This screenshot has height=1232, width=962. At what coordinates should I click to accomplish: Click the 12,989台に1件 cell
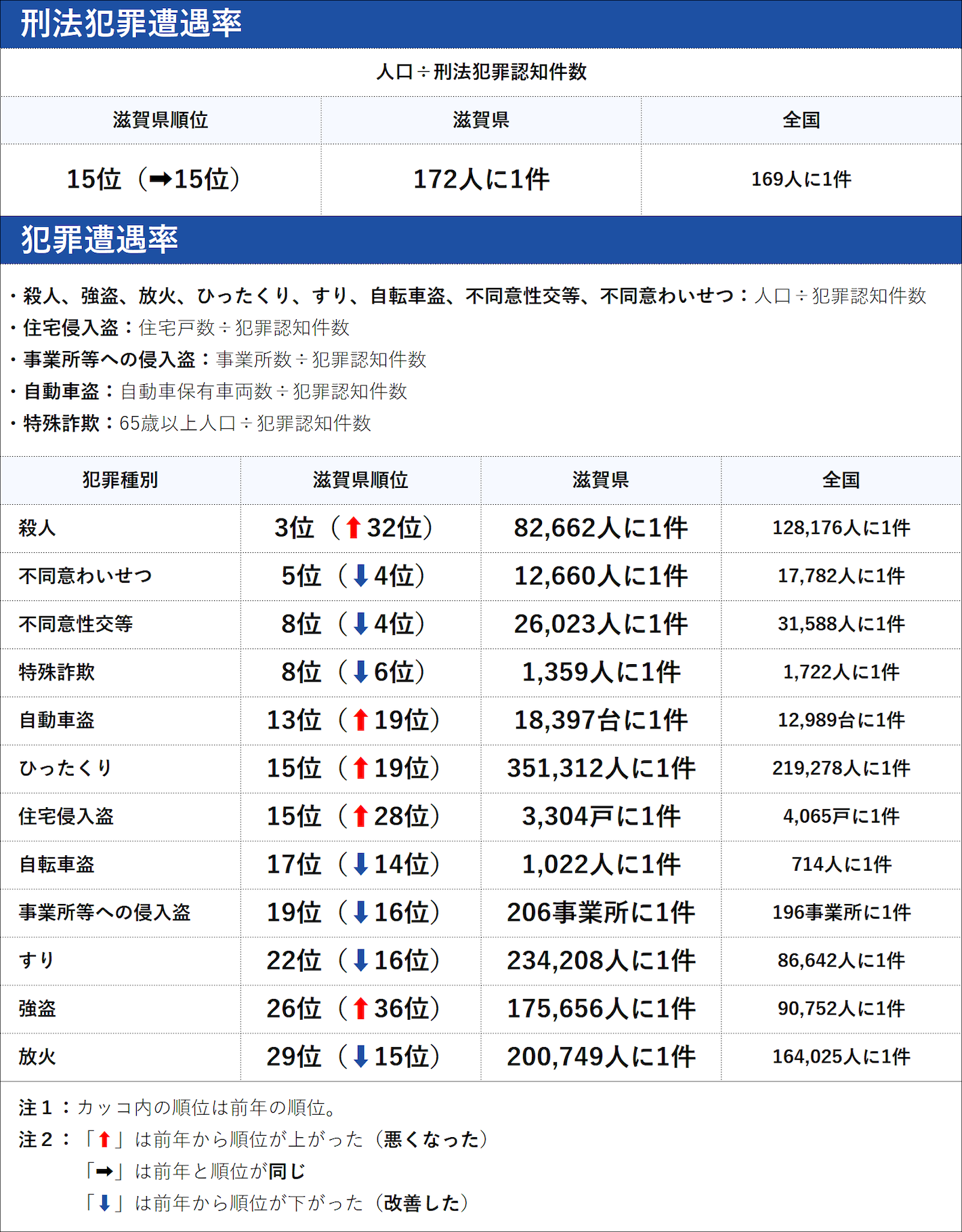pyautogui.click(x=841, y=720)
